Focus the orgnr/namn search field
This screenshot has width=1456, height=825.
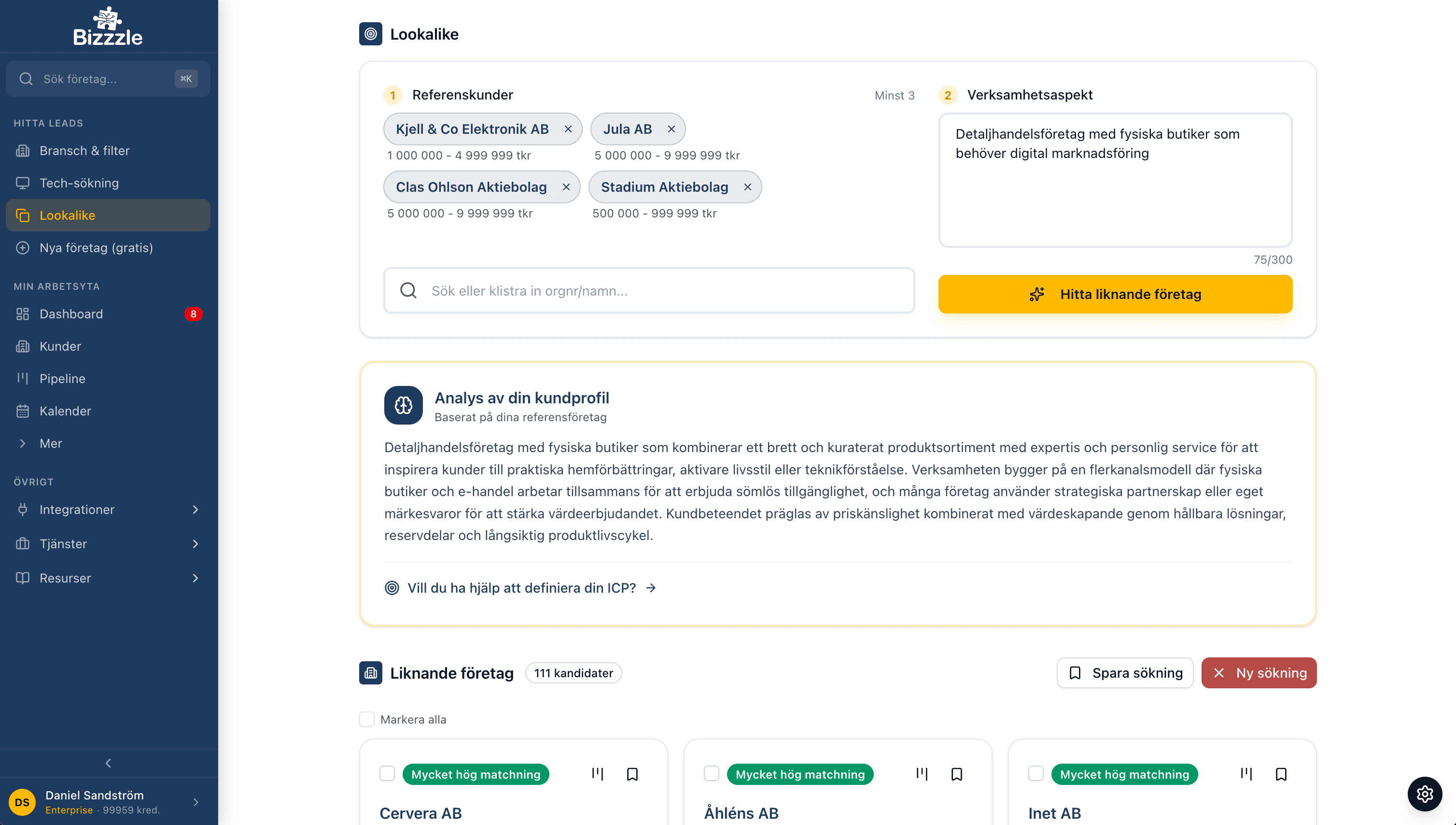point(648,291)
